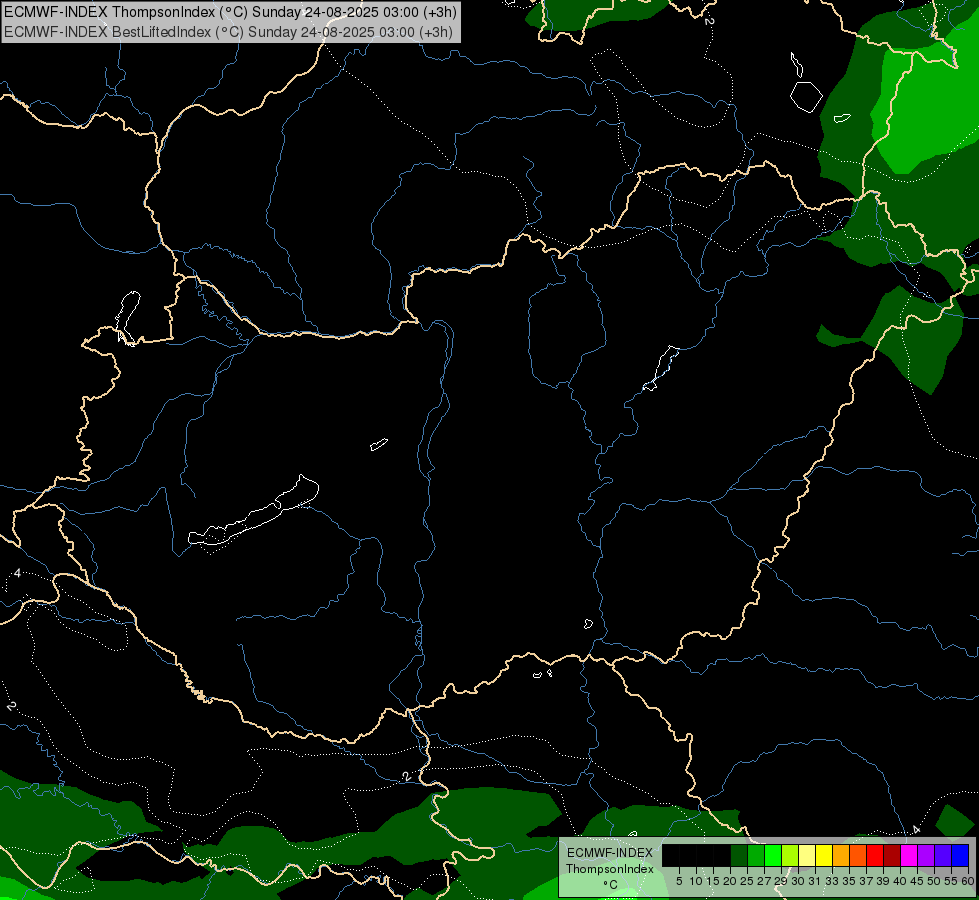Click the '31' tick label in legend

point(815,881)
